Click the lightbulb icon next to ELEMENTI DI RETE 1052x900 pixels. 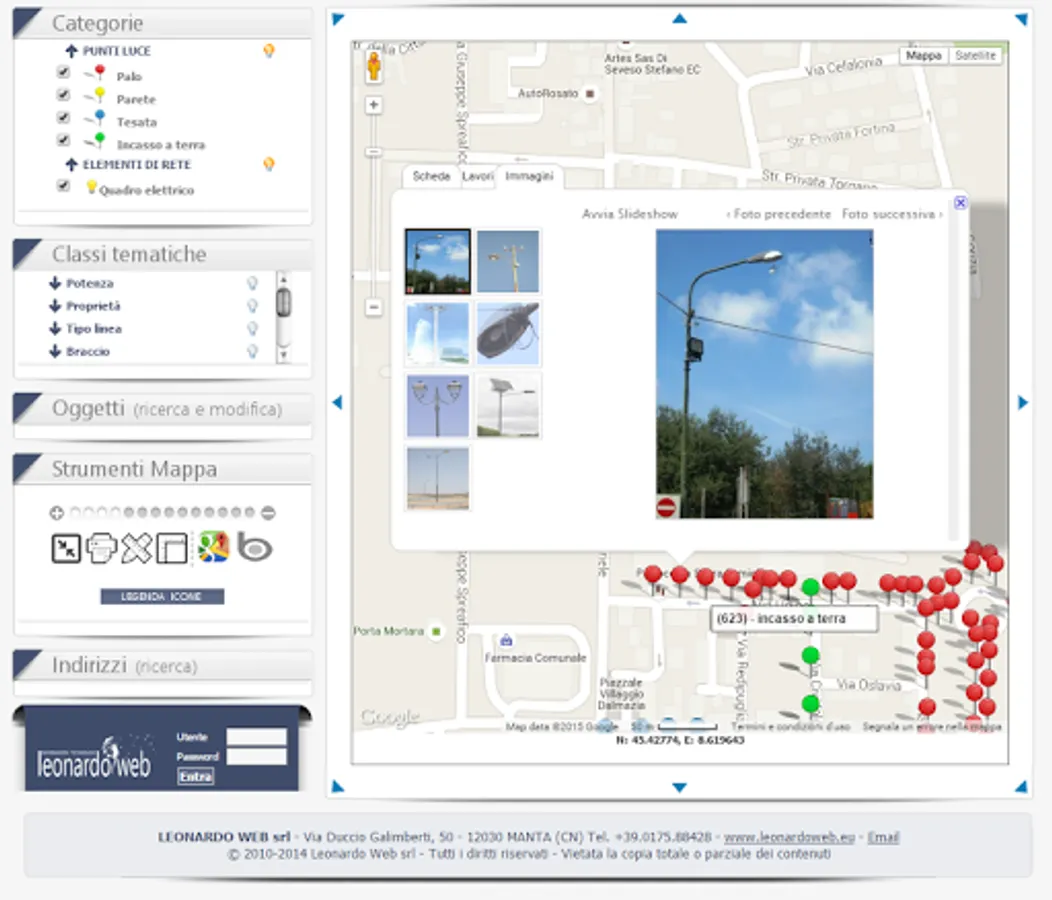(x=269, y=164)
